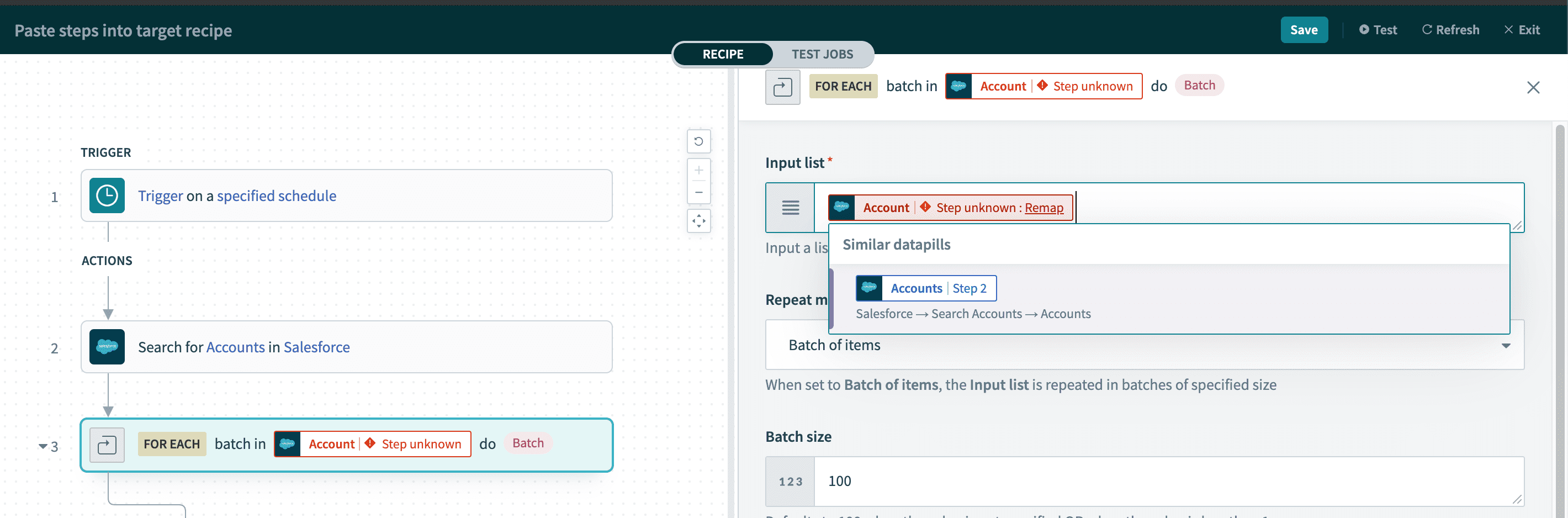1568x518 pixels.
Task: Click the fit-to-screen icon below zoom controls
Action: click(699, 221)
